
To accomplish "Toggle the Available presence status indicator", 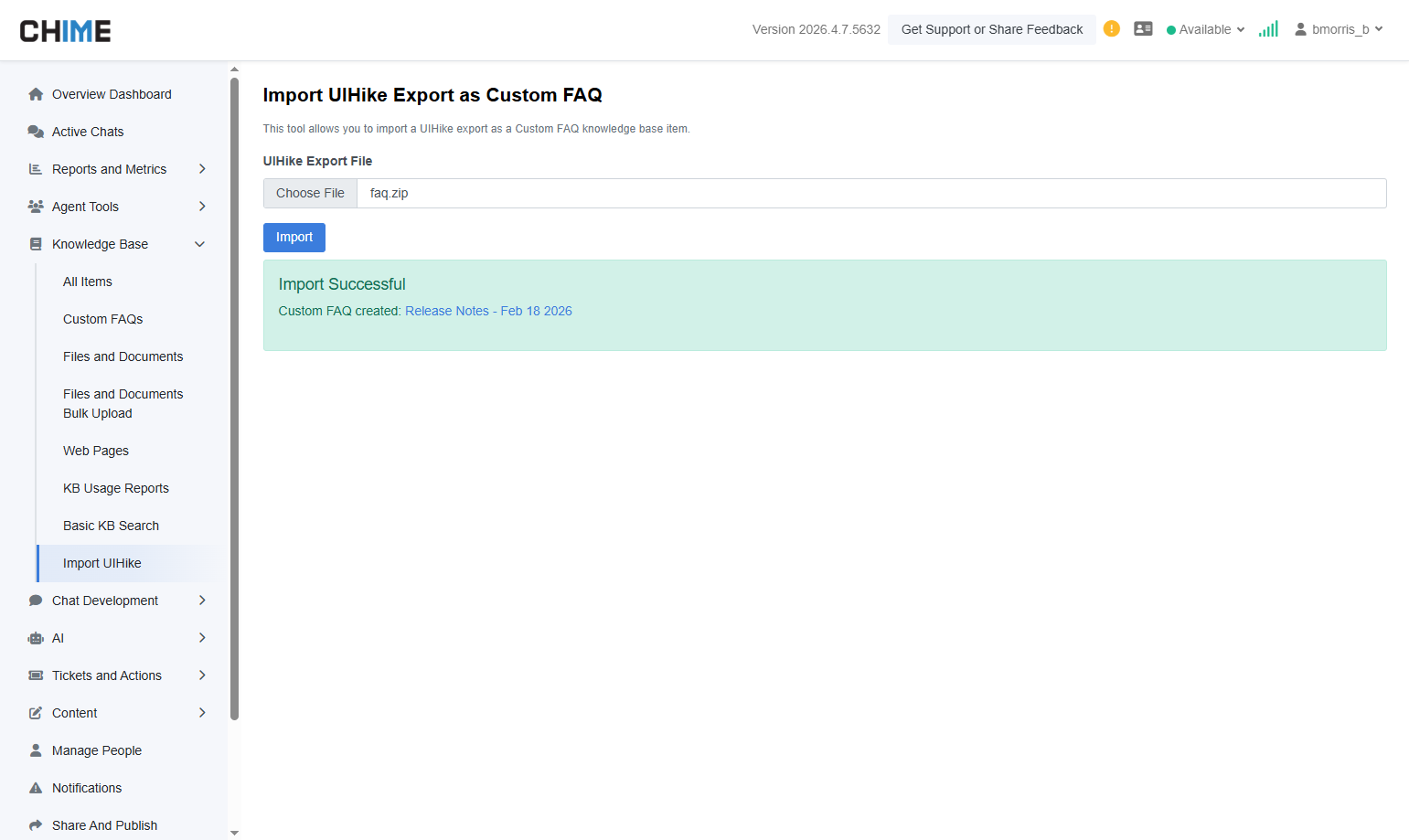I will pyautogui.click(x=1171, y=29).
